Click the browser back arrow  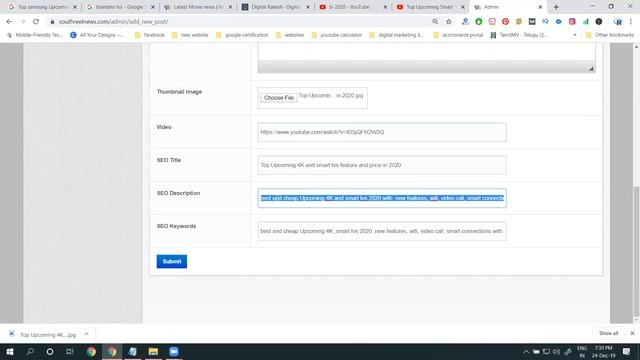point(9,22)
